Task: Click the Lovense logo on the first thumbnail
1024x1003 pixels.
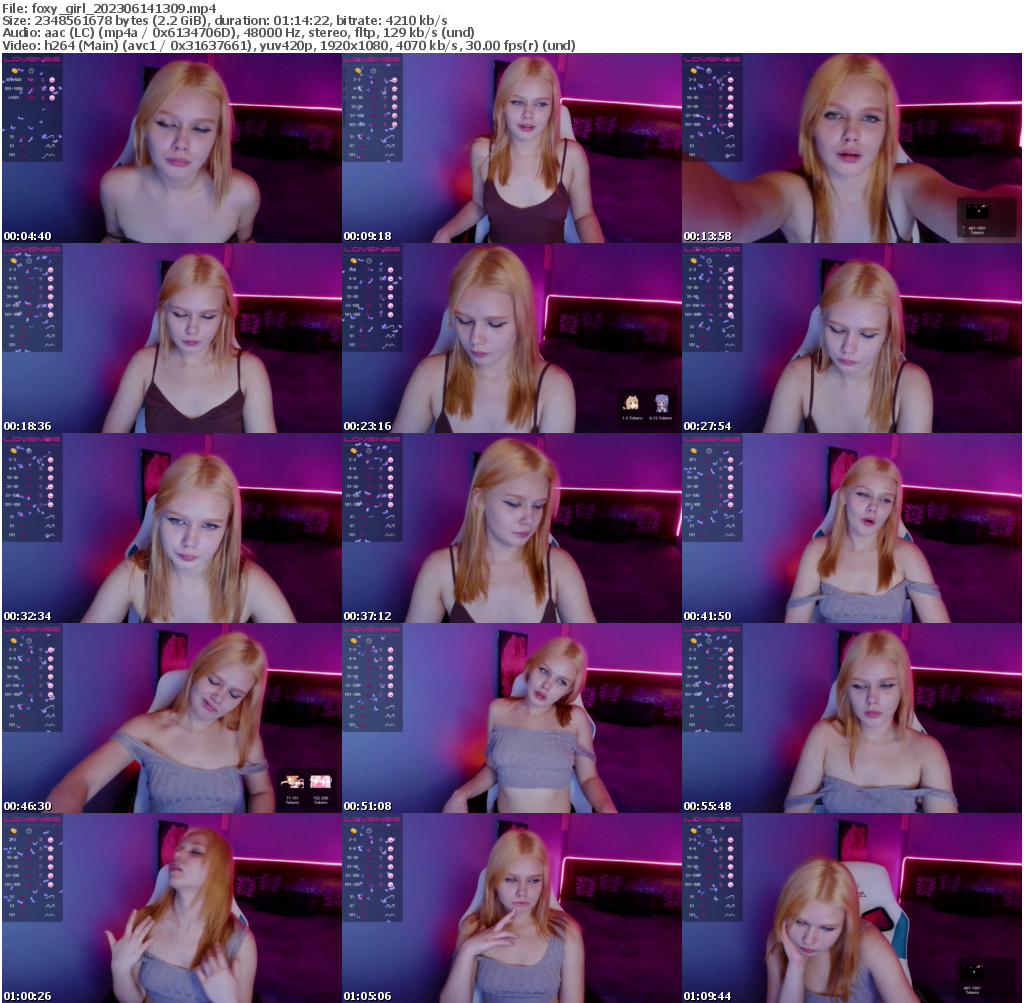Action: click(x=32, y=59)
